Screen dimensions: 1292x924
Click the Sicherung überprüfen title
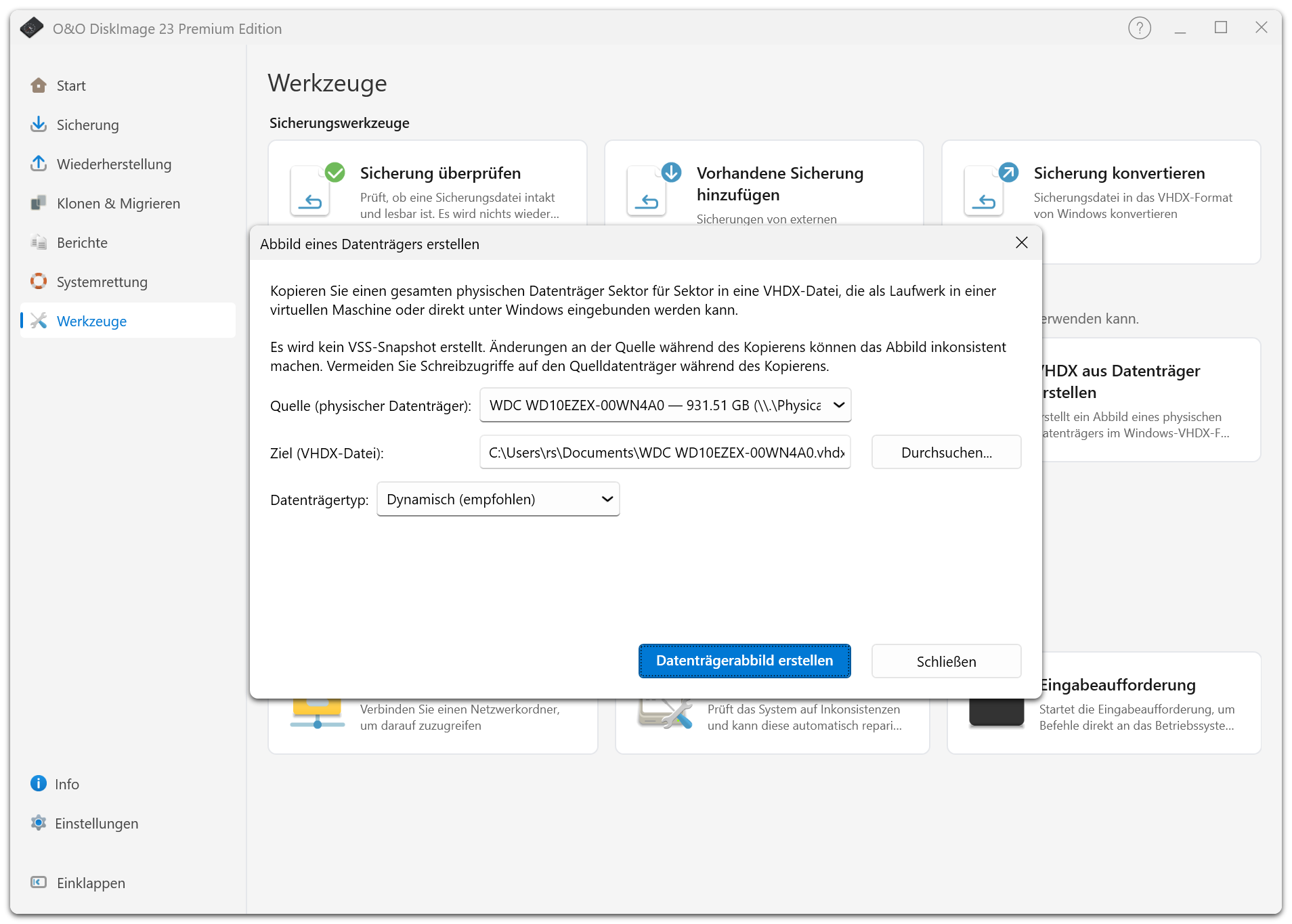[440, 173]
